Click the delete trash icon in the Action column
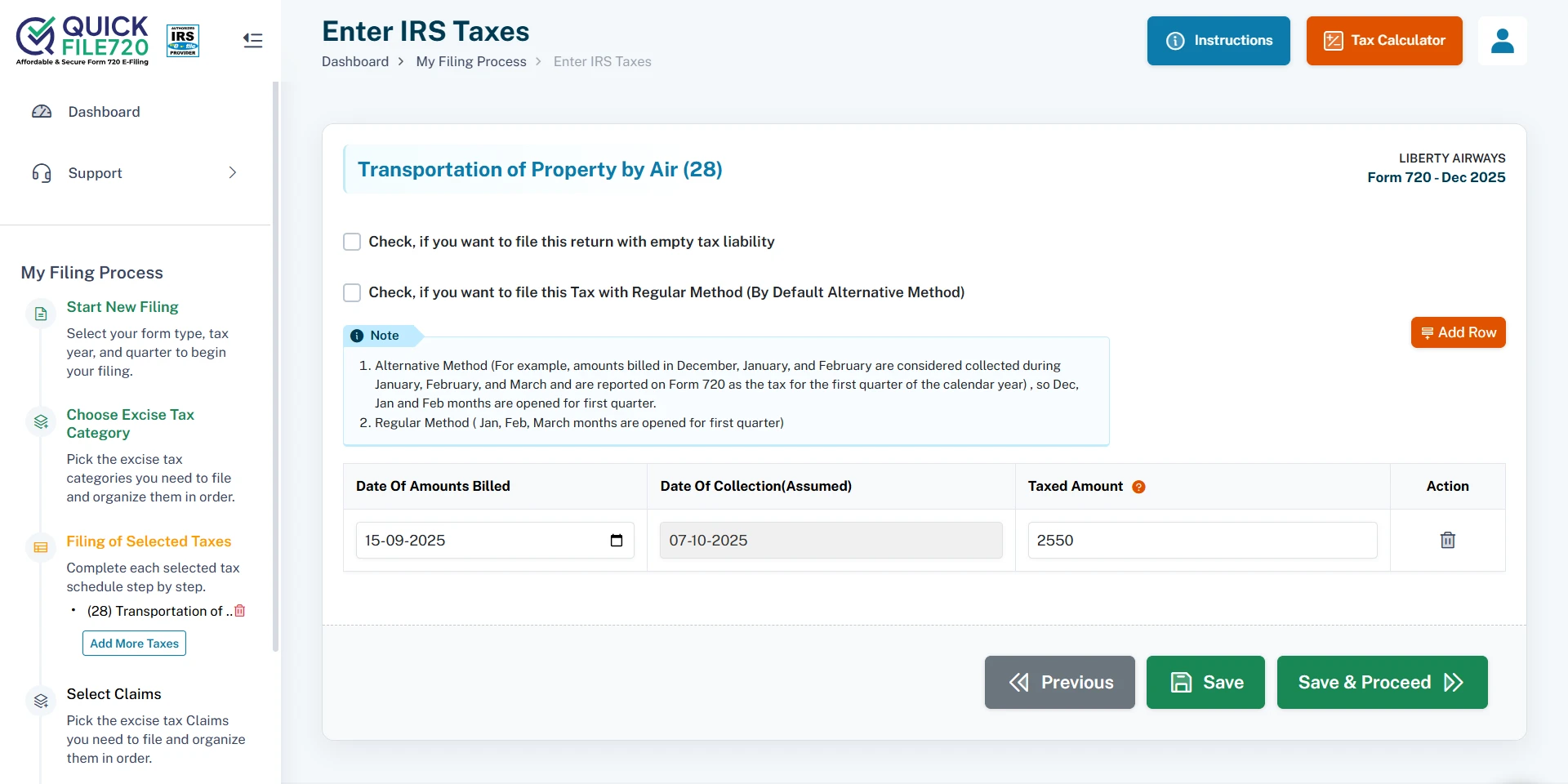Viewport: 1568px width, 784px height. pyautogui.click(x=1447, y=540)
